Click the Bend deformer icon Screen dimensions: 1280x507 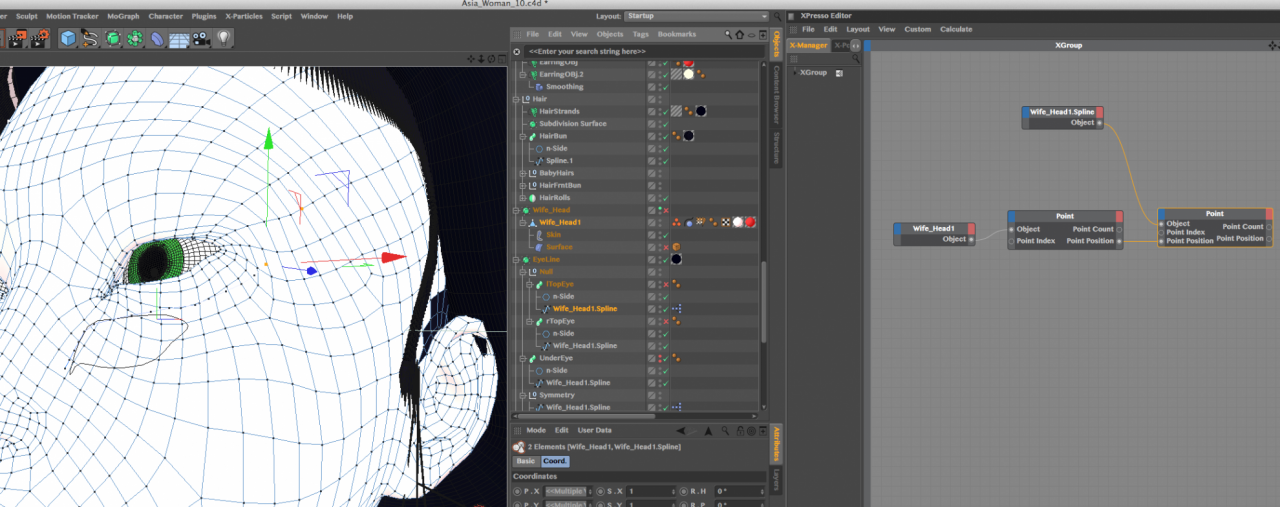[157, 39]
